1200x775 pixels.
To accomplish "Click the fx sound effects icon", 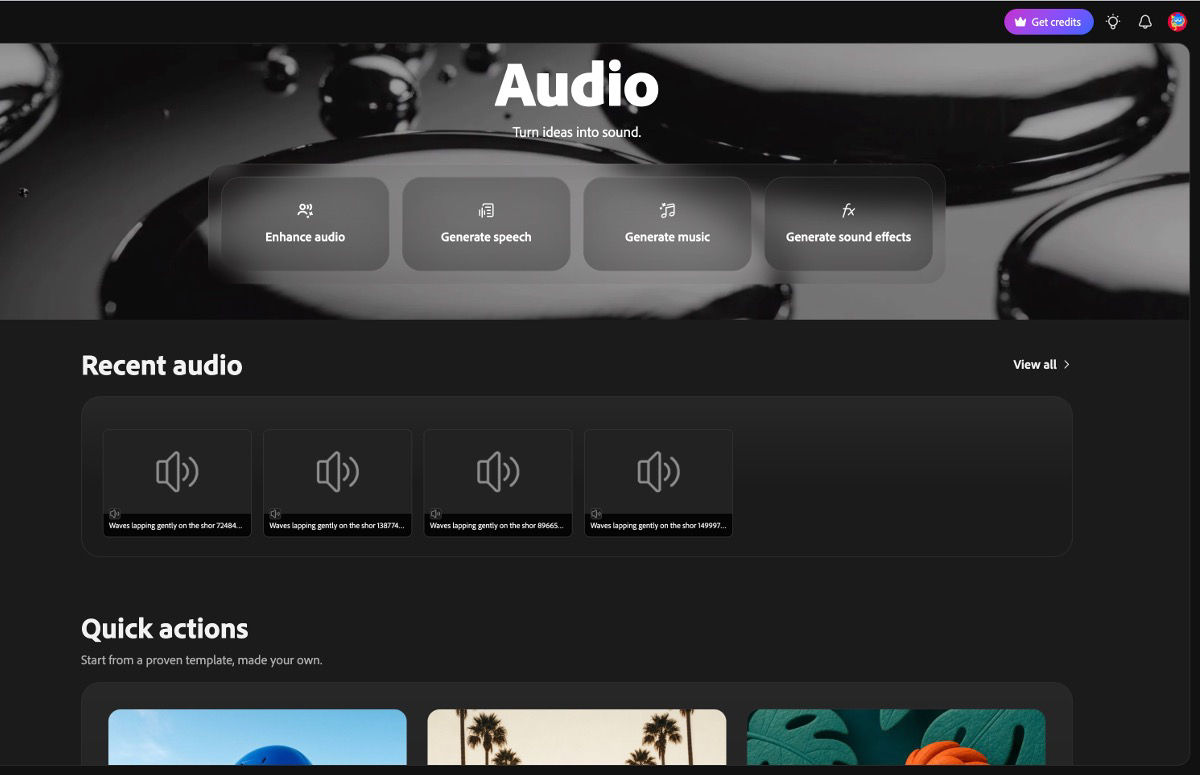I will pyautogui.click(x=848, y=210).
